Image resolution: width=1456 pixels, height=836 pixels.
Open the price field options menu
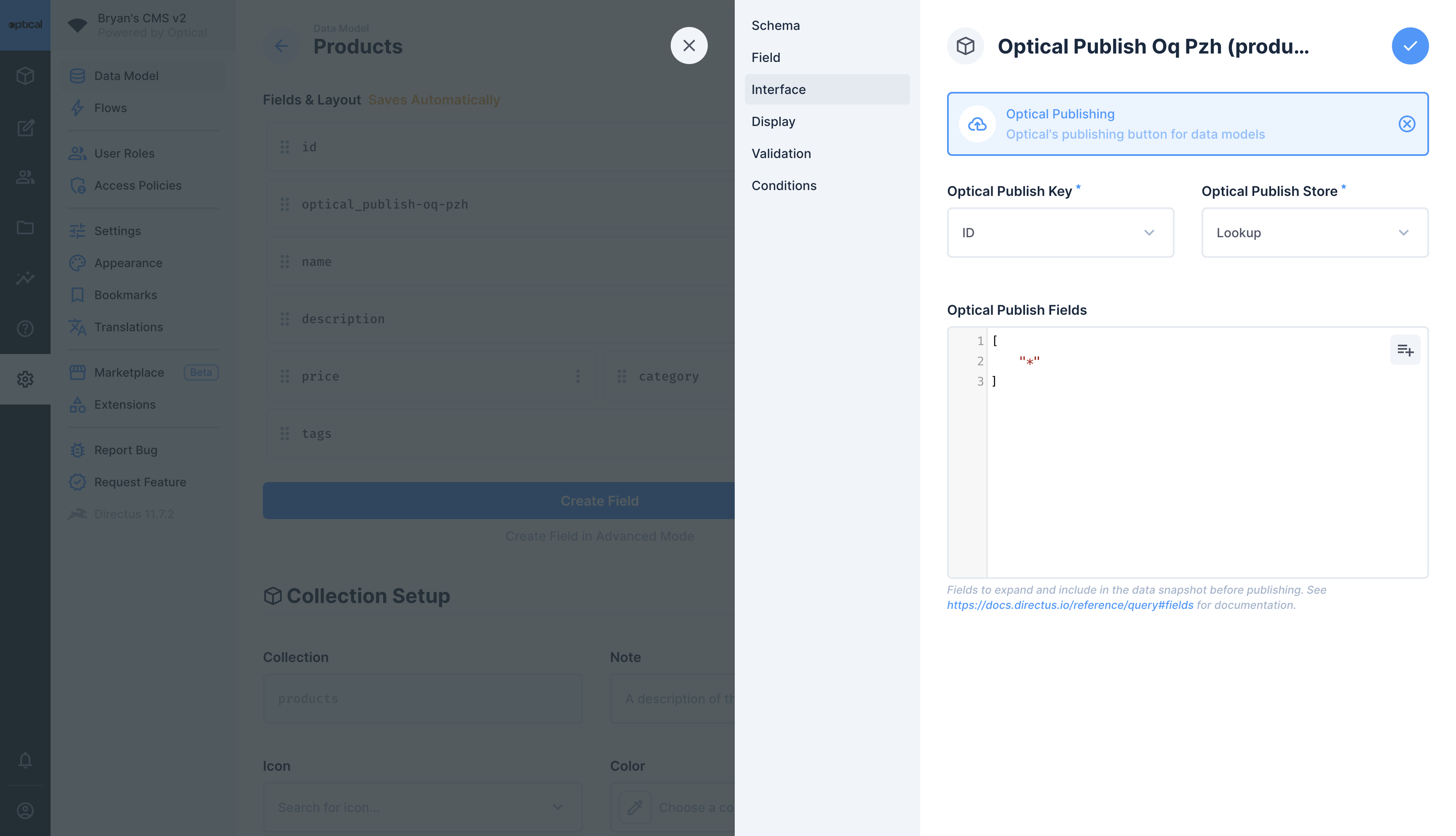point(577,376)
